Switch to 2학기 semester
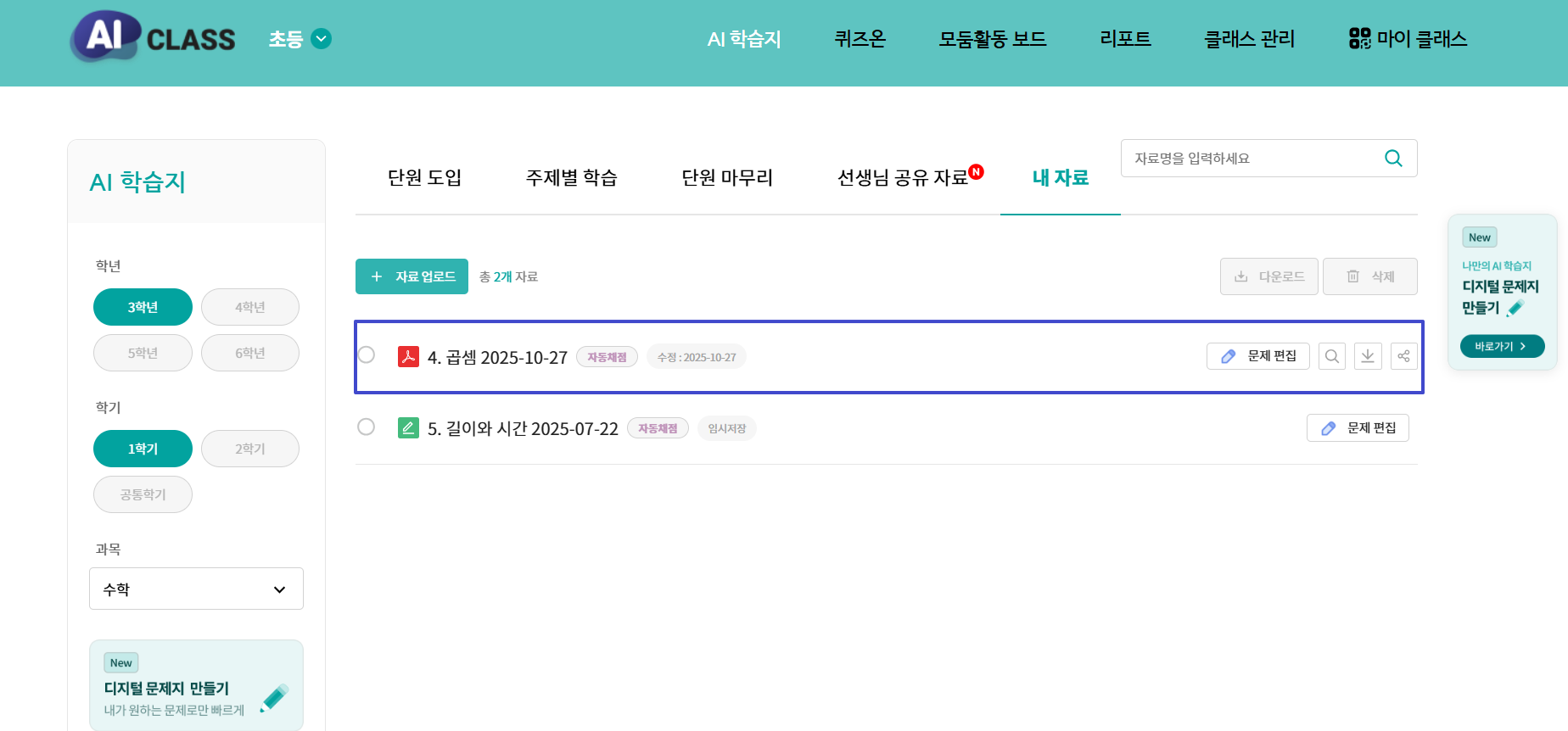 [249, 449]
